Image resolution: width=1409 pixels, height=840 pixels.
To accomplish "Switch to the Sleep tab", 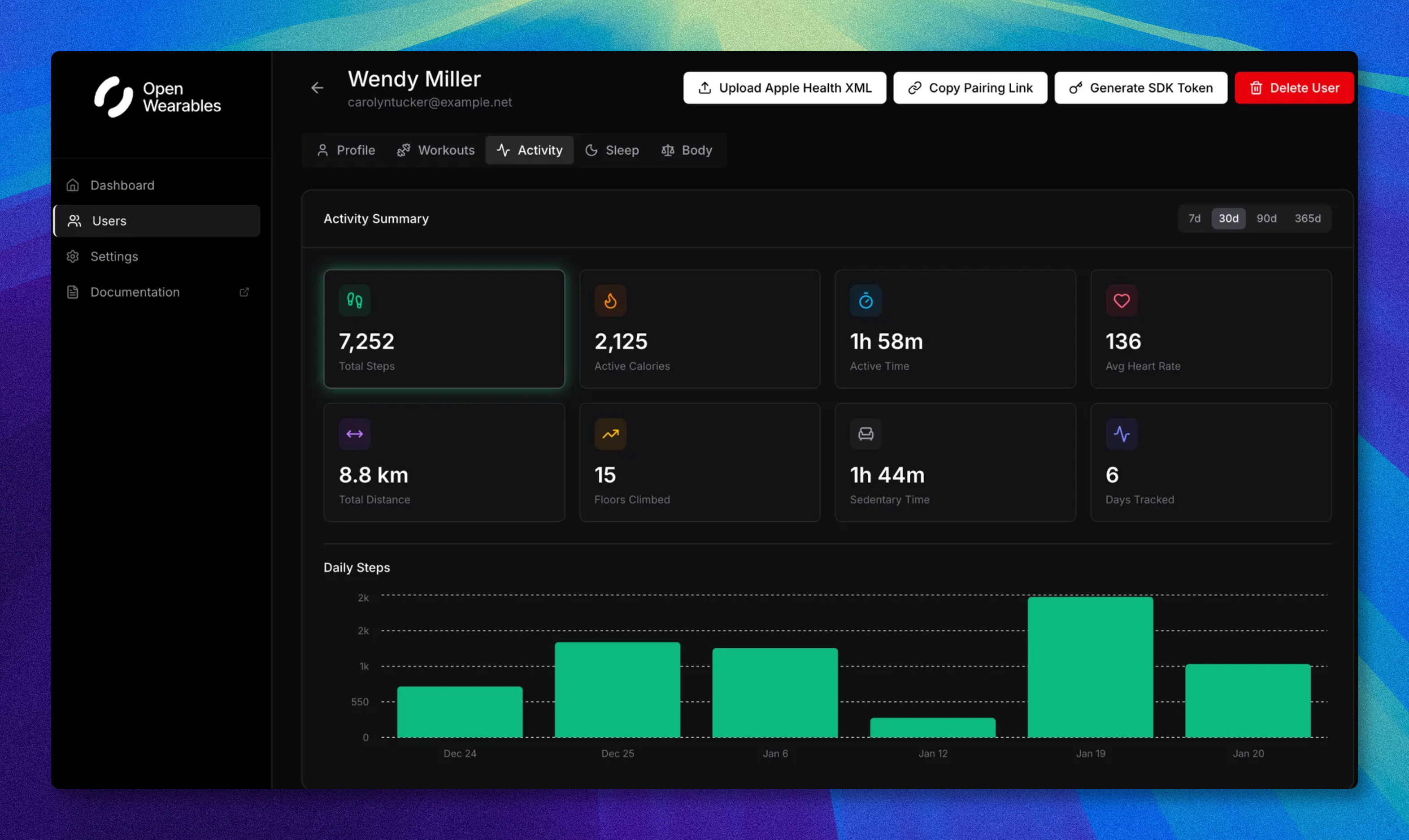I will click(x=612, y=150).
